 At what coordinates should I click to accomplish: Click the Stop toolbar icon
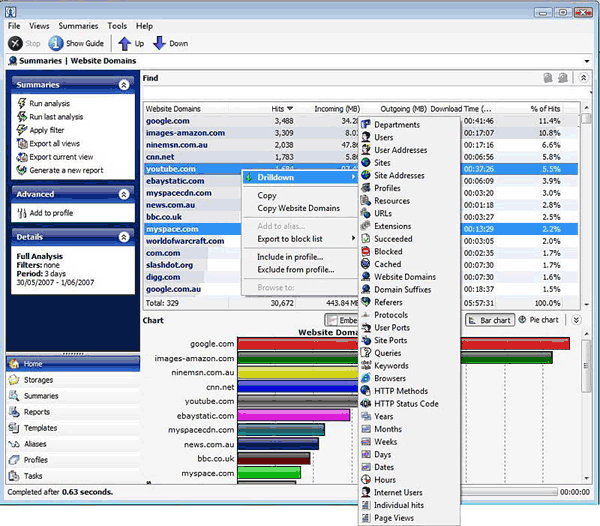pos(15,43)
